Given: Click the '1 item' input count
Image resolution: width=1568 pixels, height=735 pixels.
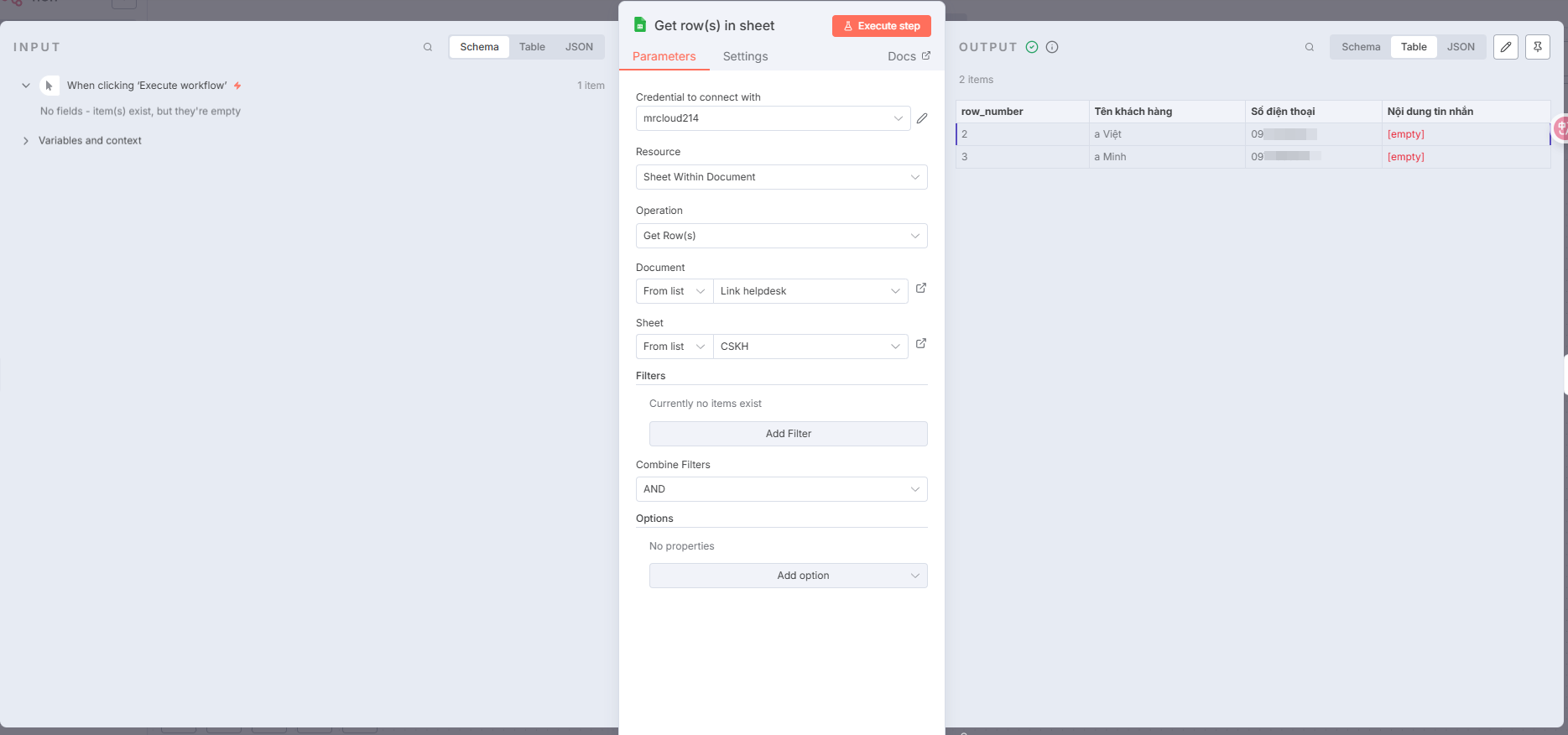Looking at the screenshot, I should pyautogui.click(x=591, y=86).
